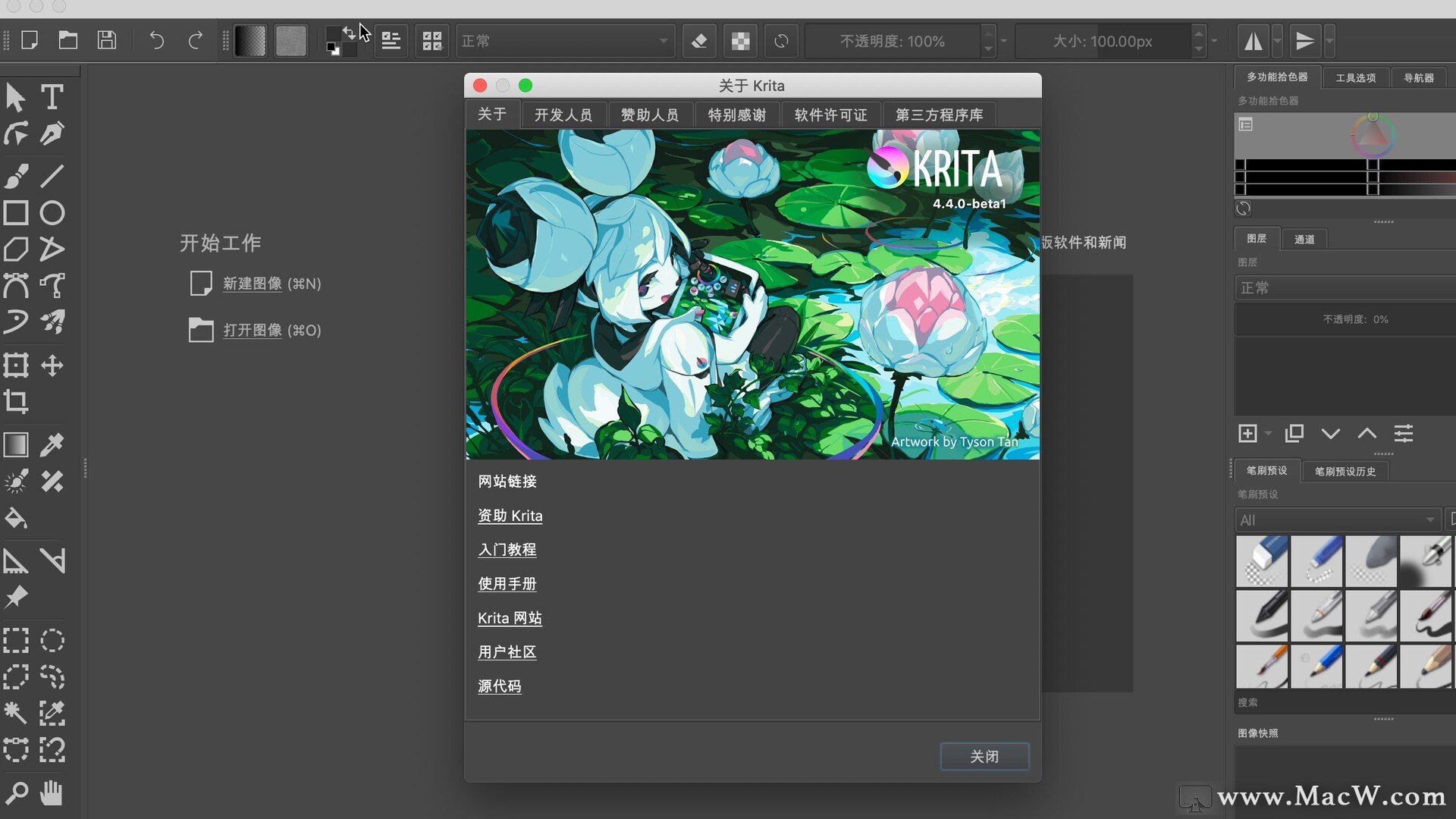Select the Move tool
The height and width of the screenshot is (819, 1456).
[52, 366]
